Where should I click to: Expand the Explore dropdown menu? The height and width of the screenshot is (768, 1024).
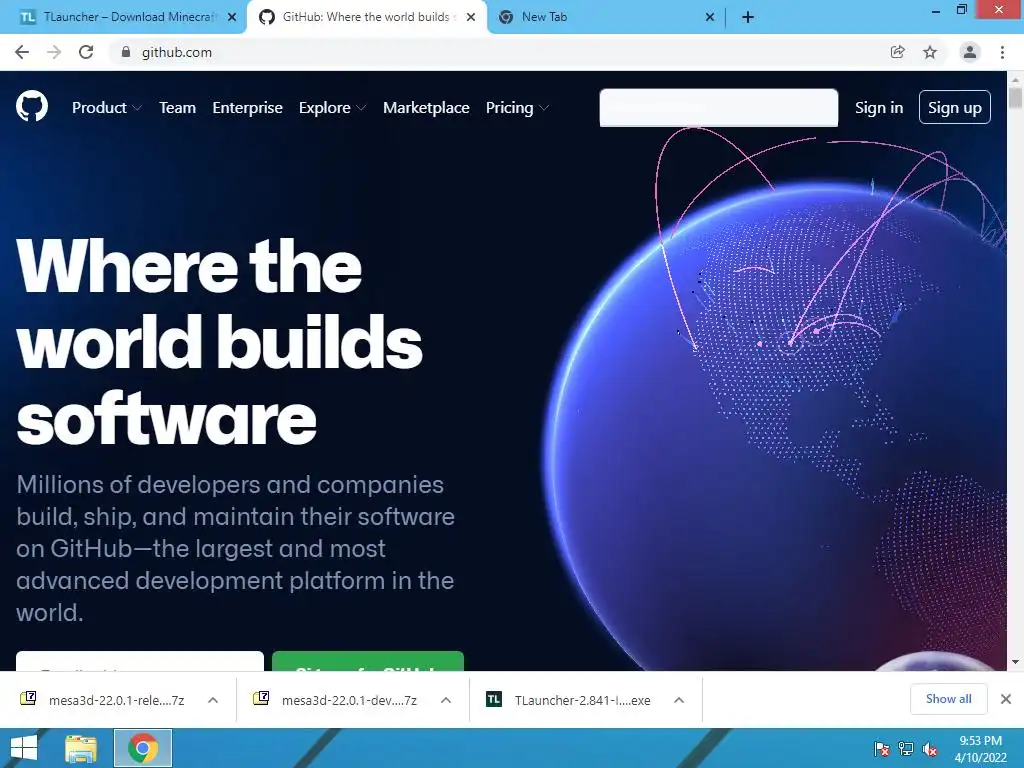[332, 108]
